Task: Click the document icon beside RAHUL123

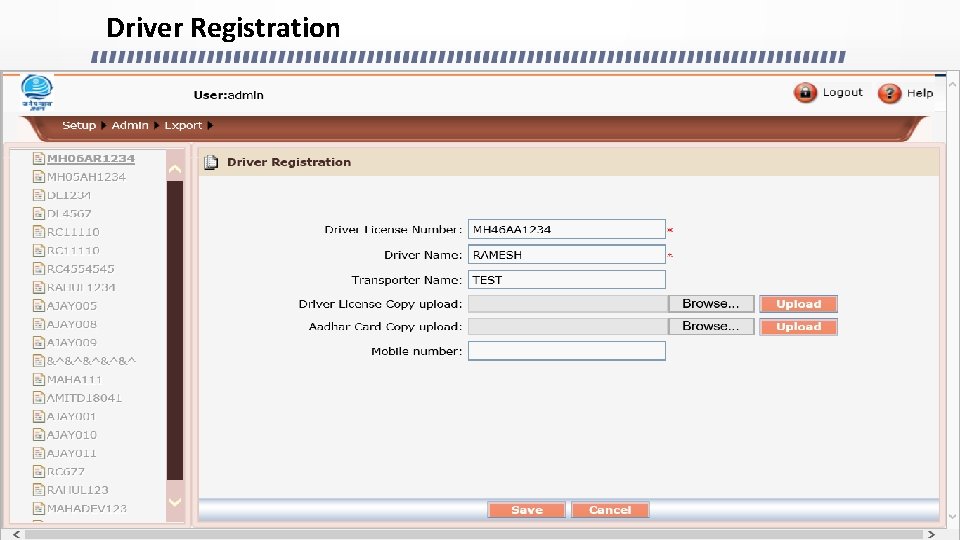Action: (x=39, y=490)
